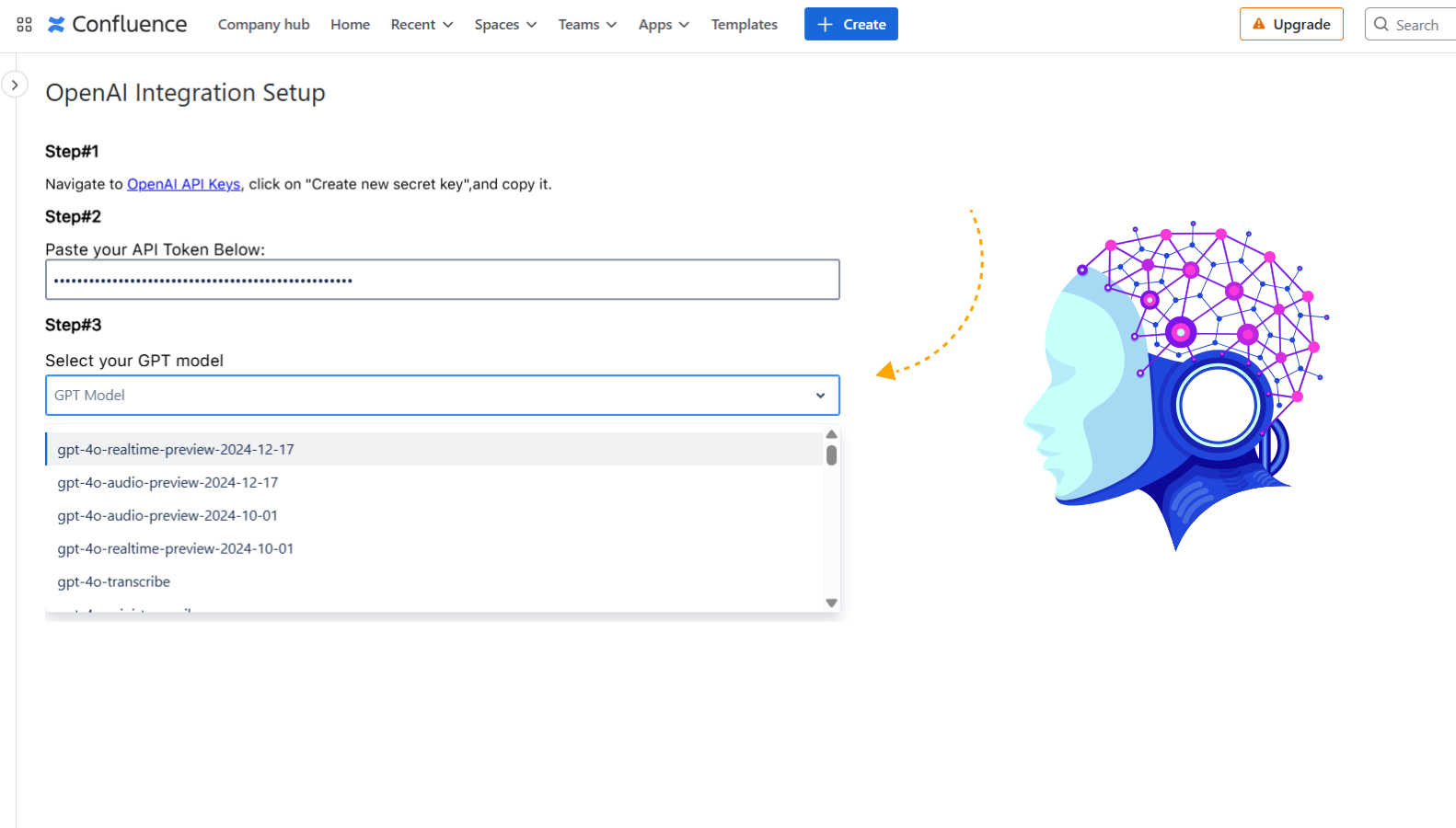
Task: Click the Create button
Action: (x=851, y=24)
